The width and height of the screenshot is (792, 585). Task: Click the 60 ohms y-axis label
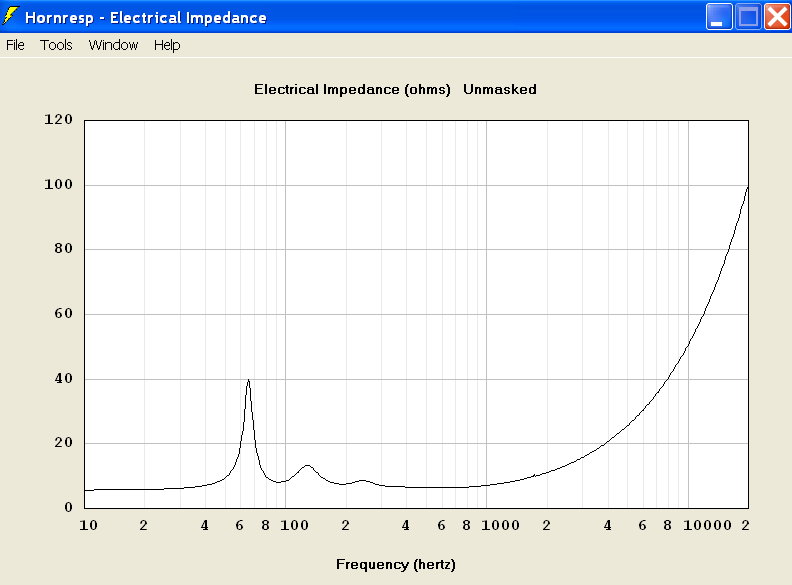tap(64, 314)
